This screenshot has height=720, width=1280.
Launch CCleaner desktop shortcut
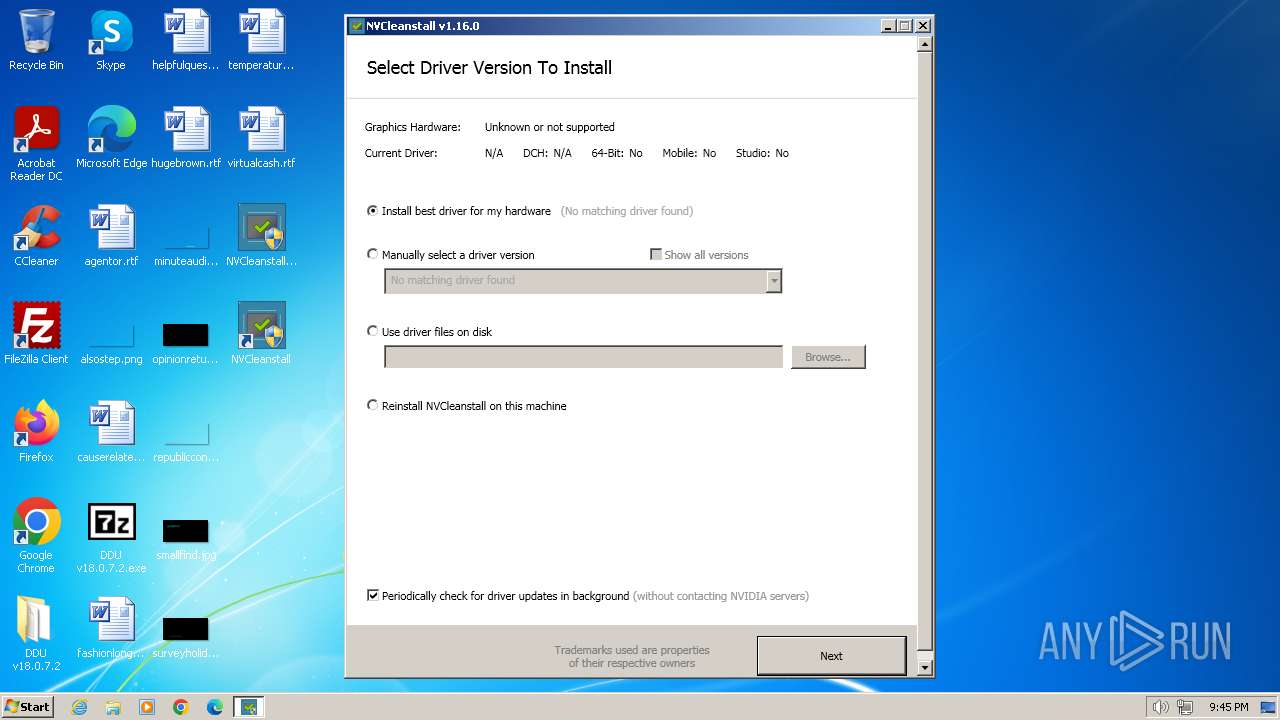click(36, 236)
